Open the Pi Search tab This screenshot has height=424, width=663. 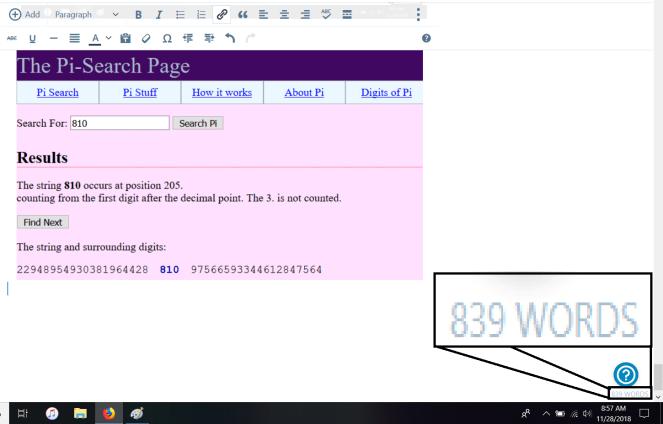[x=58, y=92]
